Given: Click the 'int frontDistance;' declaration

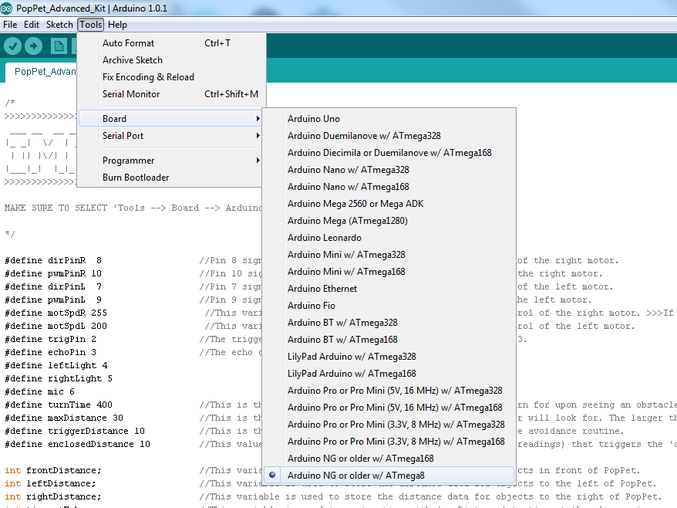Looking at the screenshot, I should (53, 470).
